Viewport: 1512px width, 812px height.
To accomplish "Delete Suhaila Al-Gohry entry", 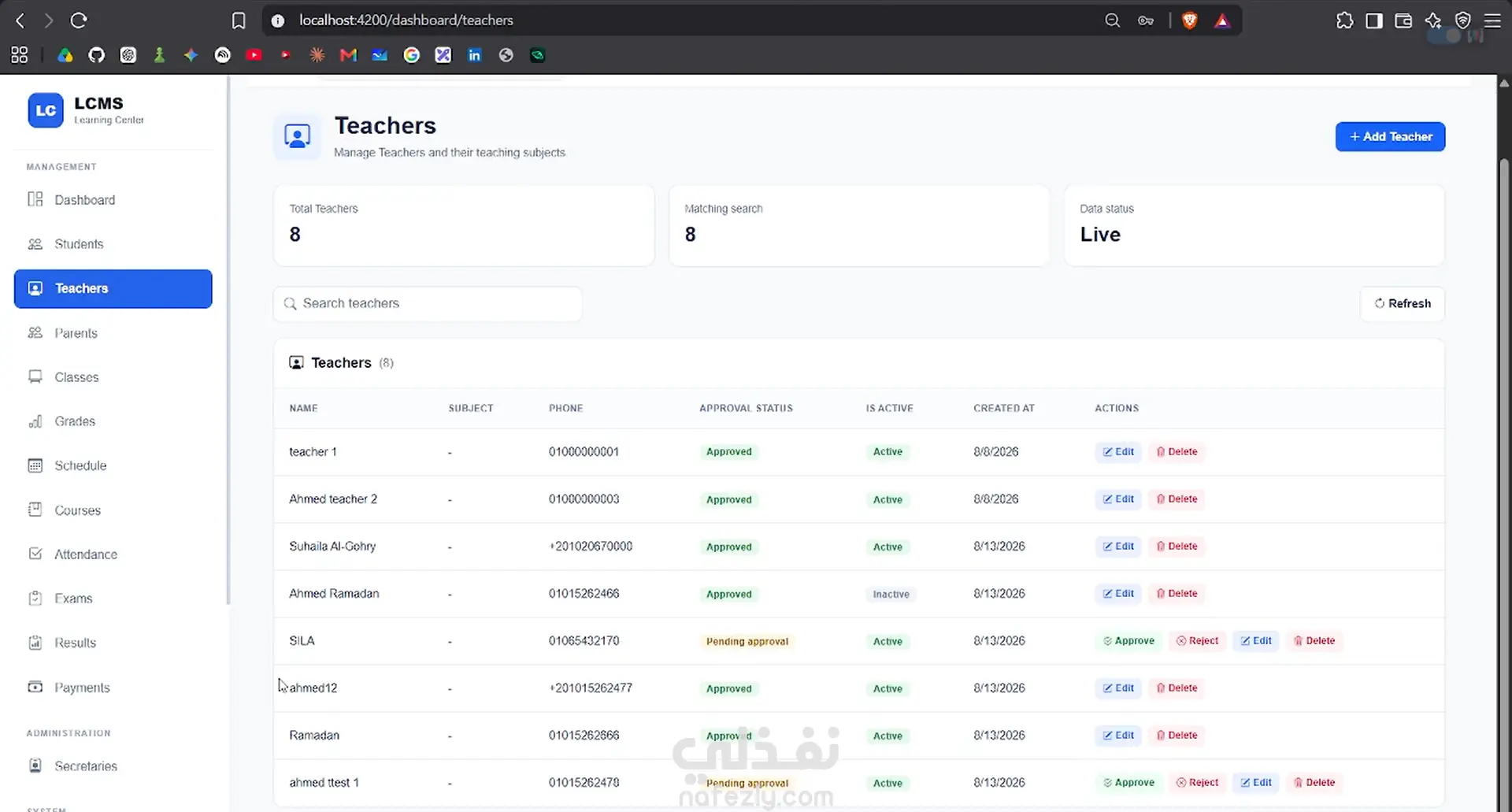I will (x=1177, y=547).
